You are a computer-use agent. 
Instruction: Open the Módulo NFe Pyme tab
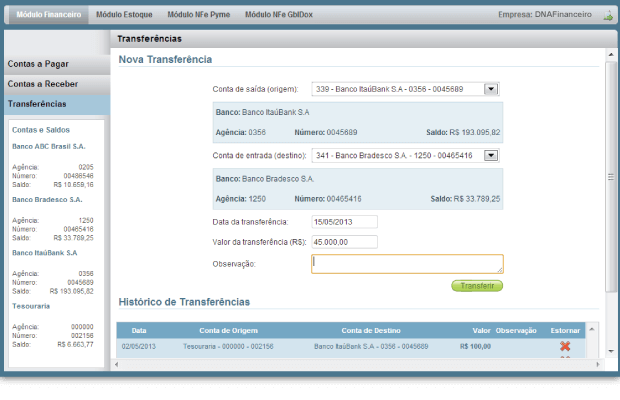click(x=199, y=15)
